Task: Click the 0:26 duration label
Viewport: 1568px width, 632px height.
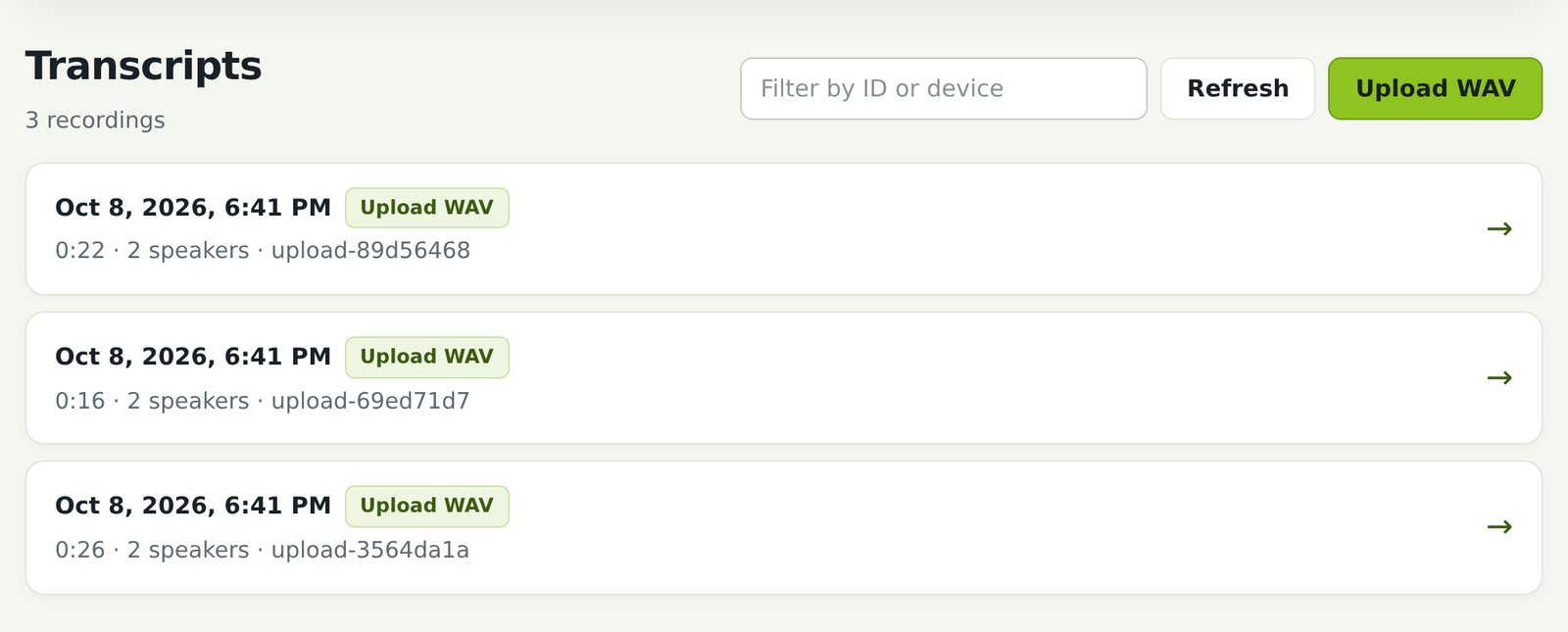Action: pos(79,550)
